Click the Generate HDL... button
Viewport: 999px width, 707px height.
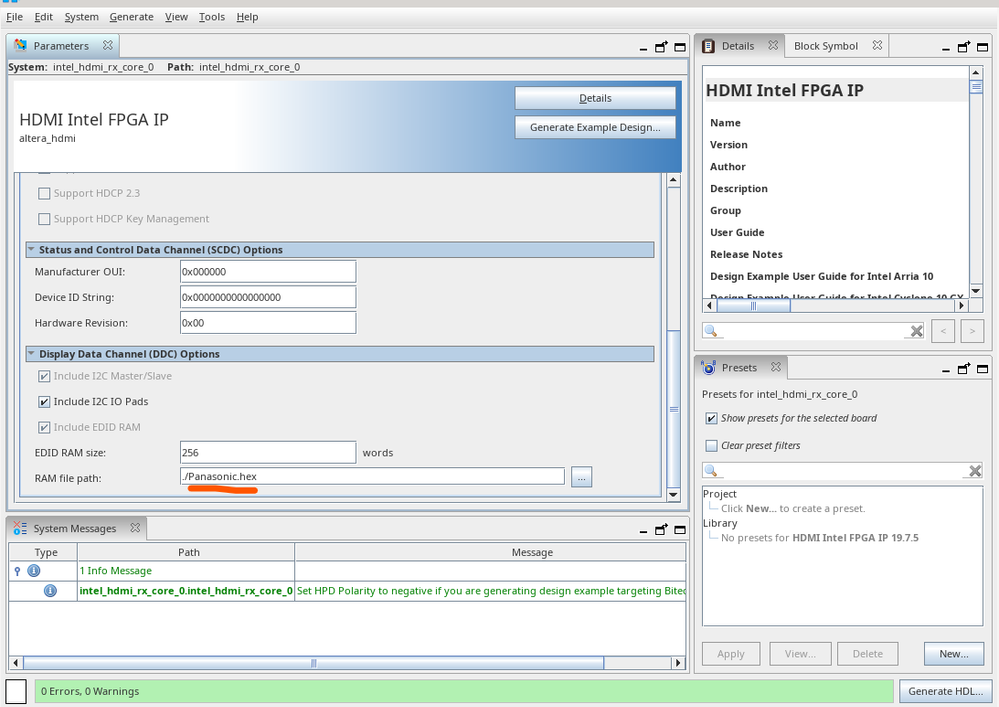click(945, 691)
